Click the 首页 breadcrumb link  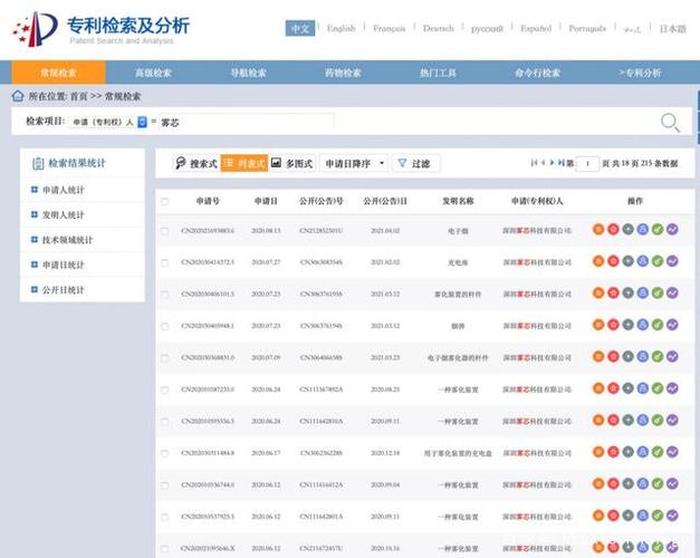point(79,96)
